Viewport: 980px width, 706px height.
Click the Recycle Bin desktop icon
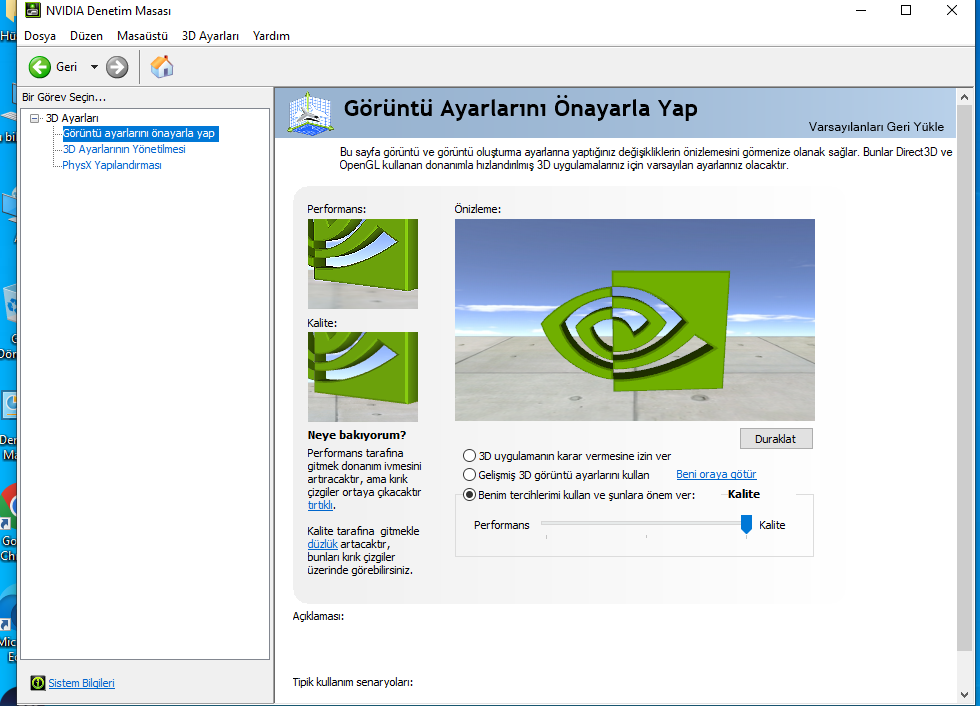click(x=10, y=306)
